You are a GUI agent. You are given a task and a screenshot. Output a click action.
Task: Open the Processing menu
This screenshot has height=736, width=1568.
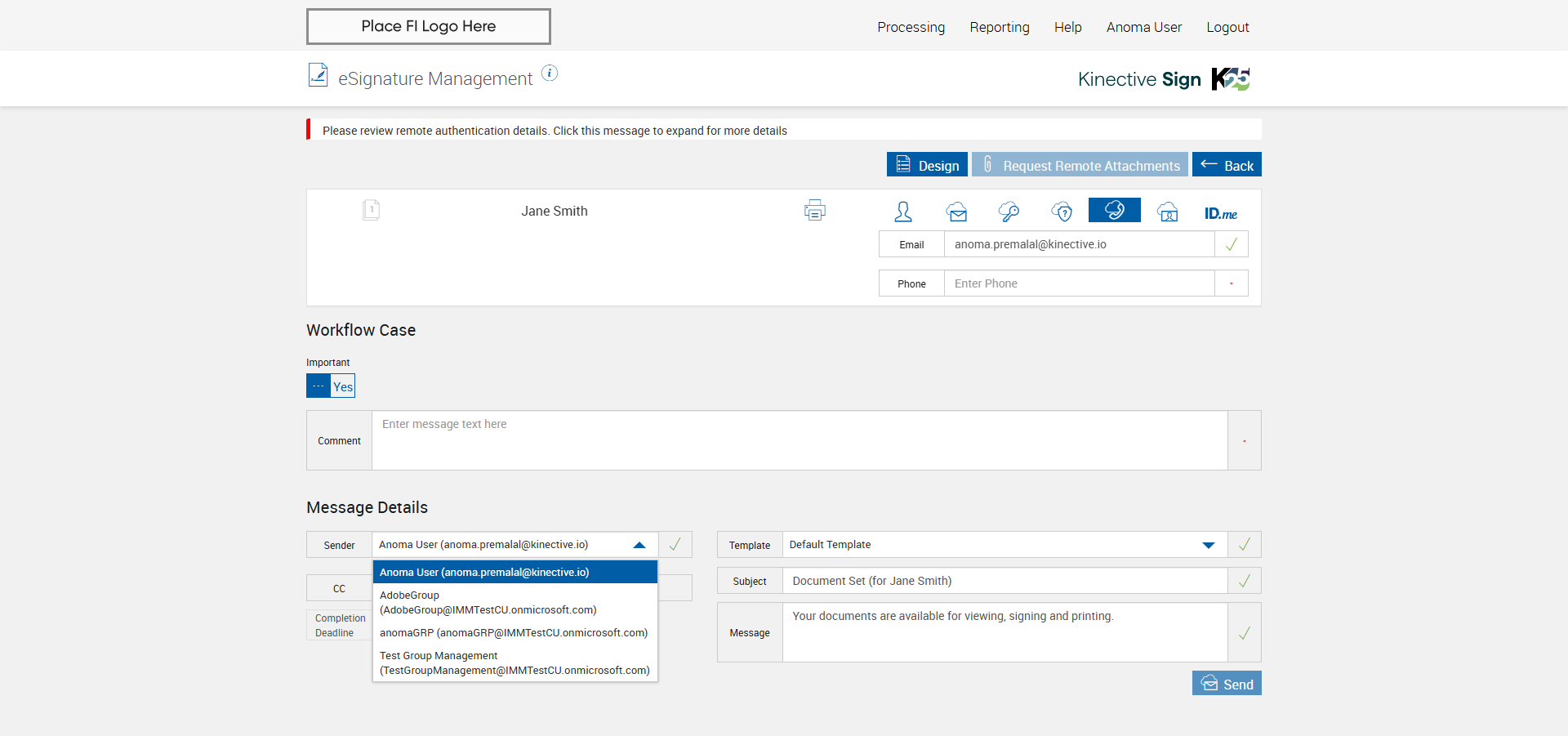click(x=911, y=27)
